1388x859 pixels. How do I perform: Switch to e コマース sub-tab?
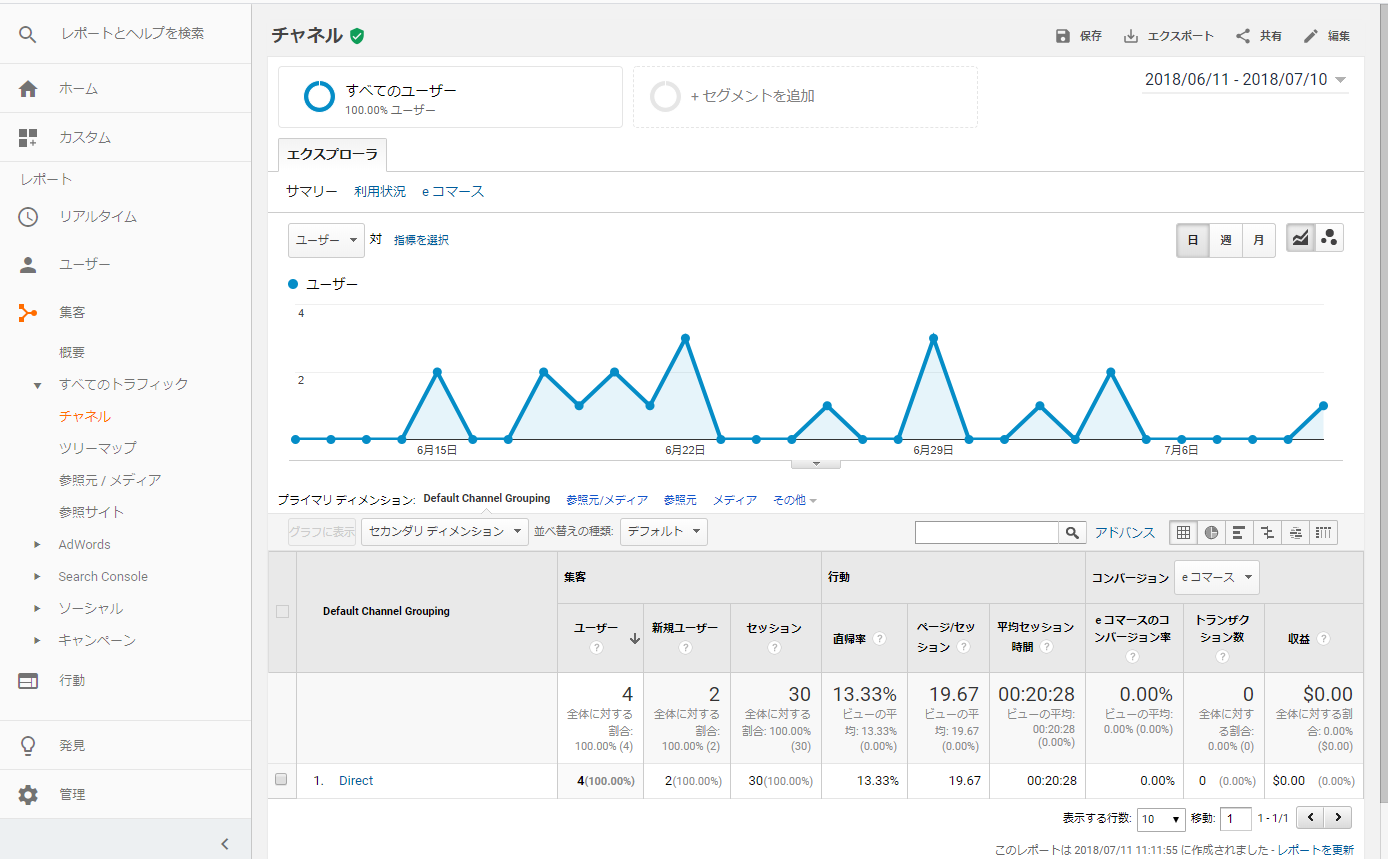(x=453, y=192)
